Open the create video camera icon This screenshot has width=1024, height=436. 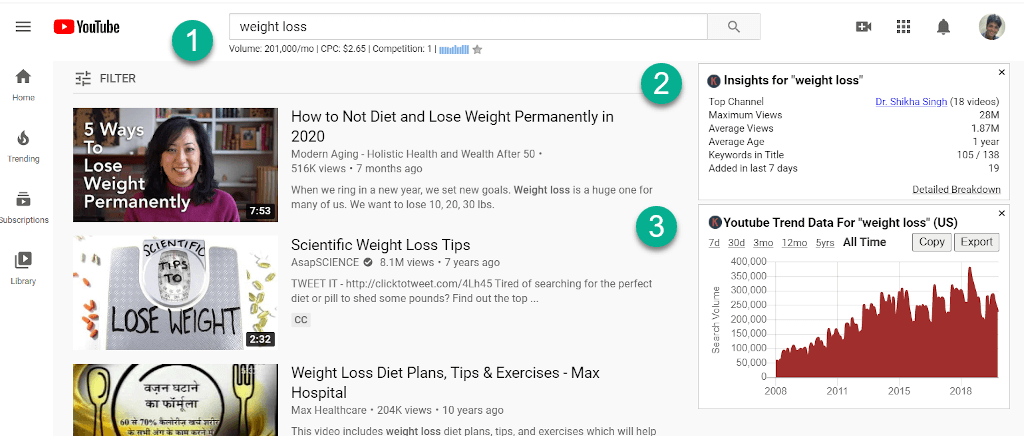tap(863, 27)
